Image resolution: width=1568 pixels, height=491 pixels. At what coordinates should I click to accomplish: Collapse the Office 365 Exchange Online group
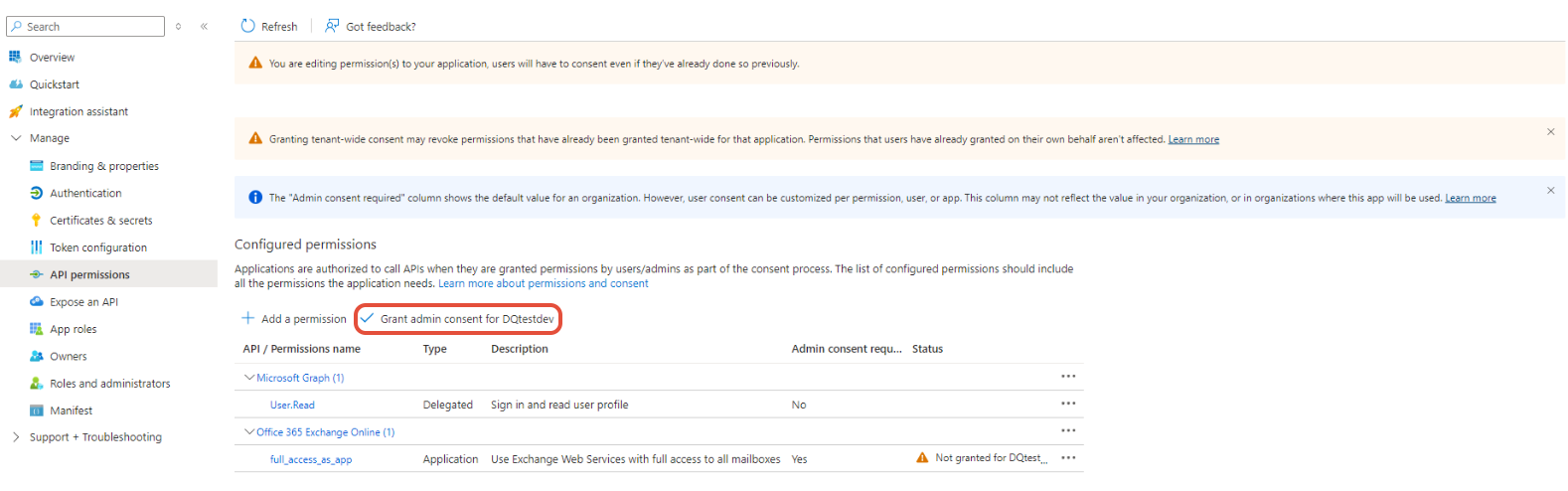coord(249,432)
